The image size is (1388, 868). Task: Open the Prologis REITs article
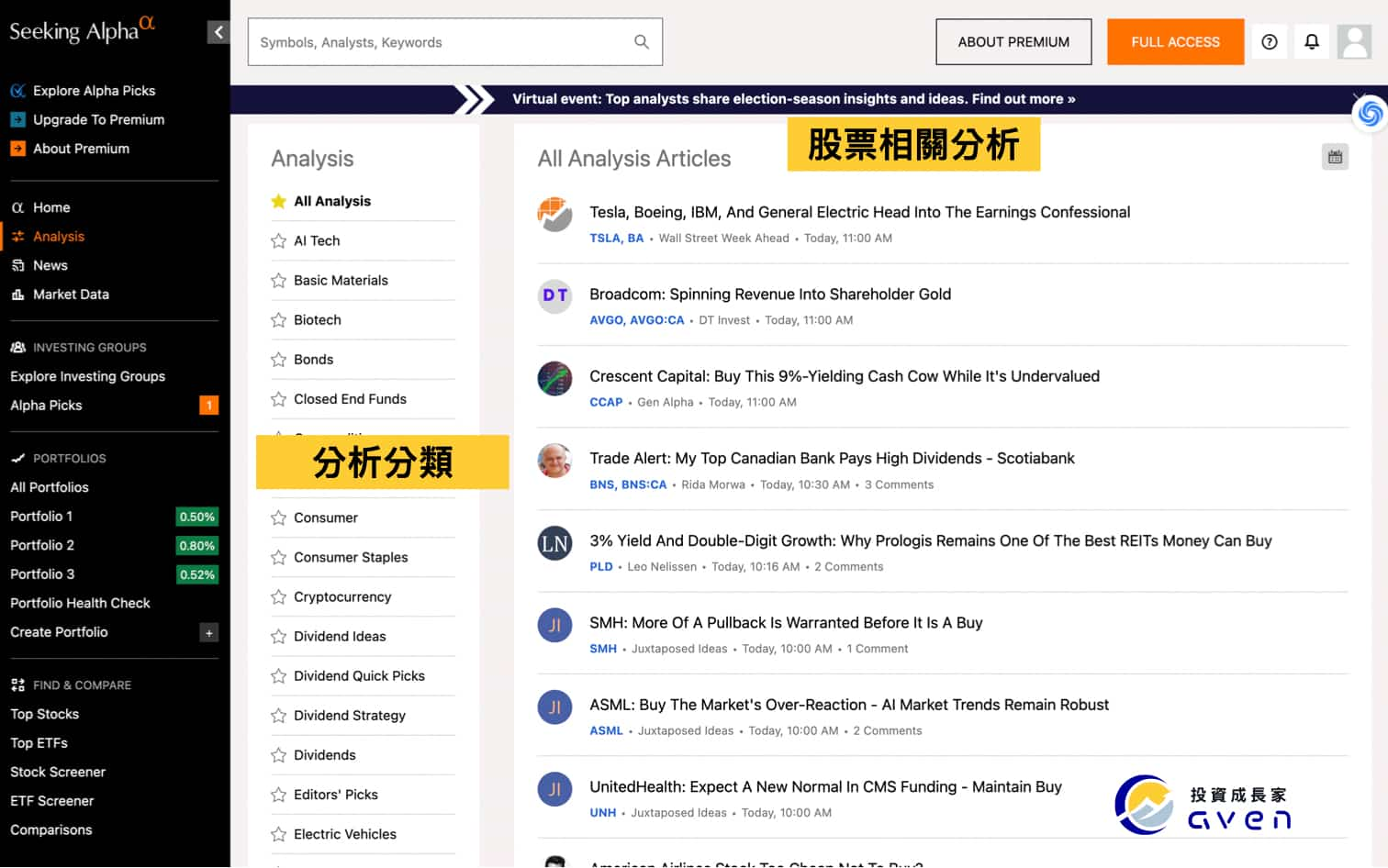930,540
